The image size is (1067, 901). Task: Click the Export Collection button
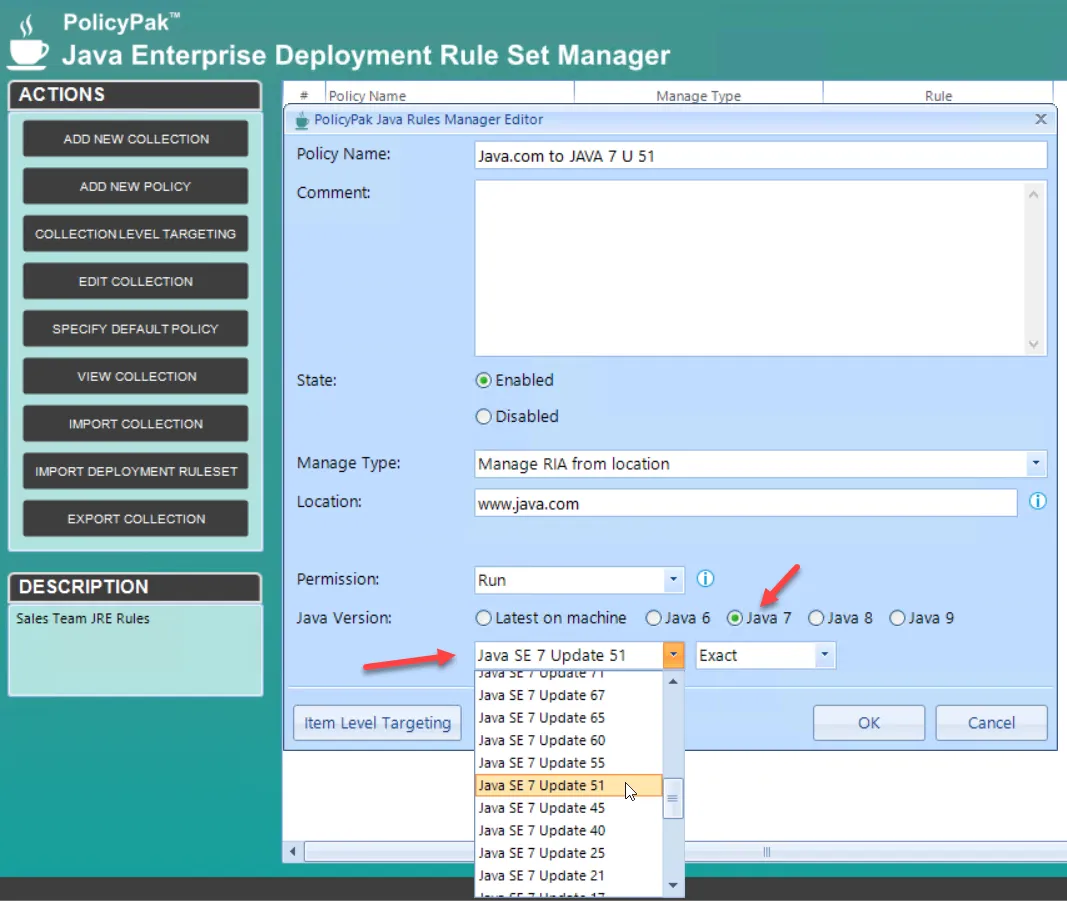(135, 519)
